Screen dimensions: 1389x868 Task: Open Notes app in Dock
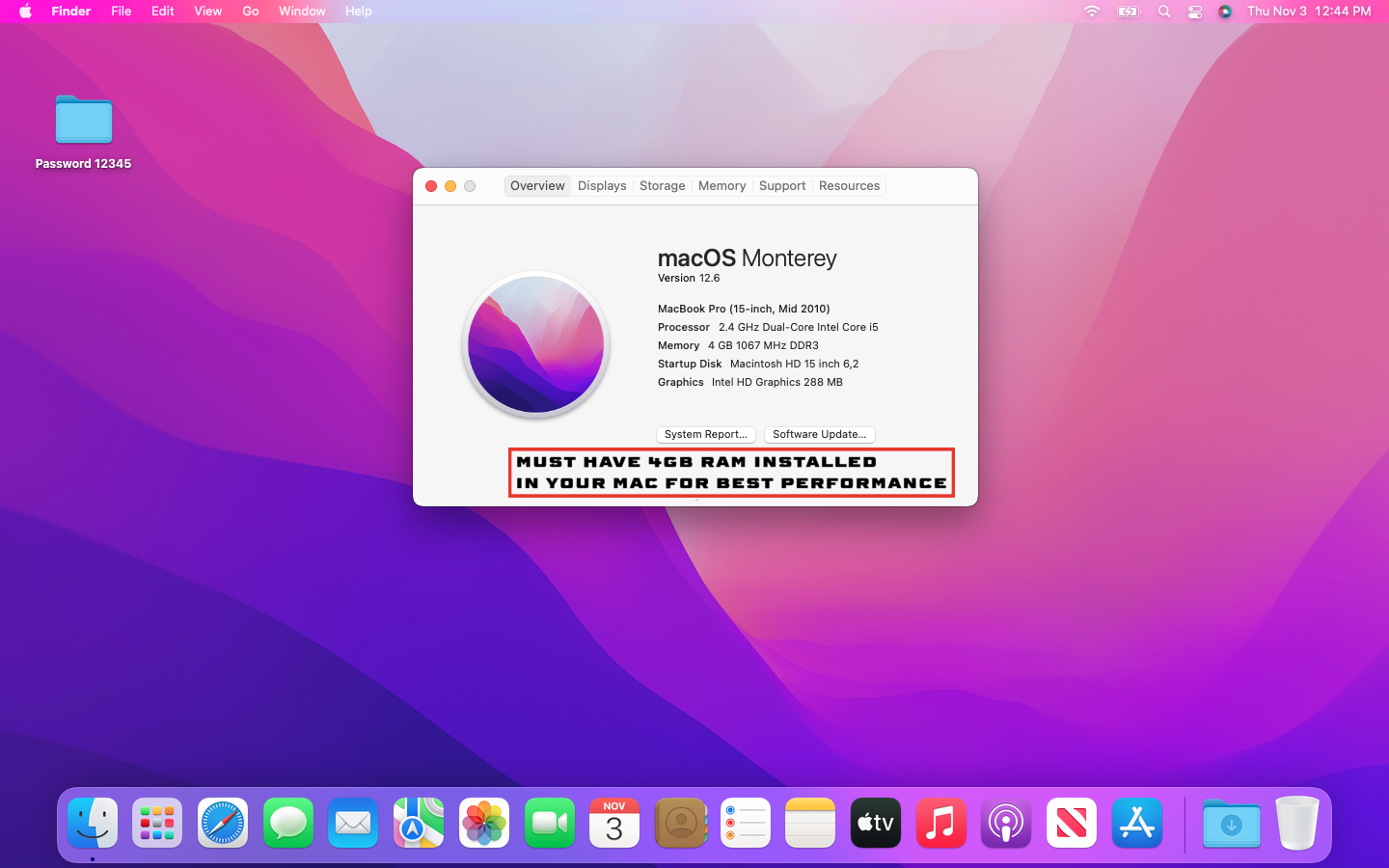[810, 823]
